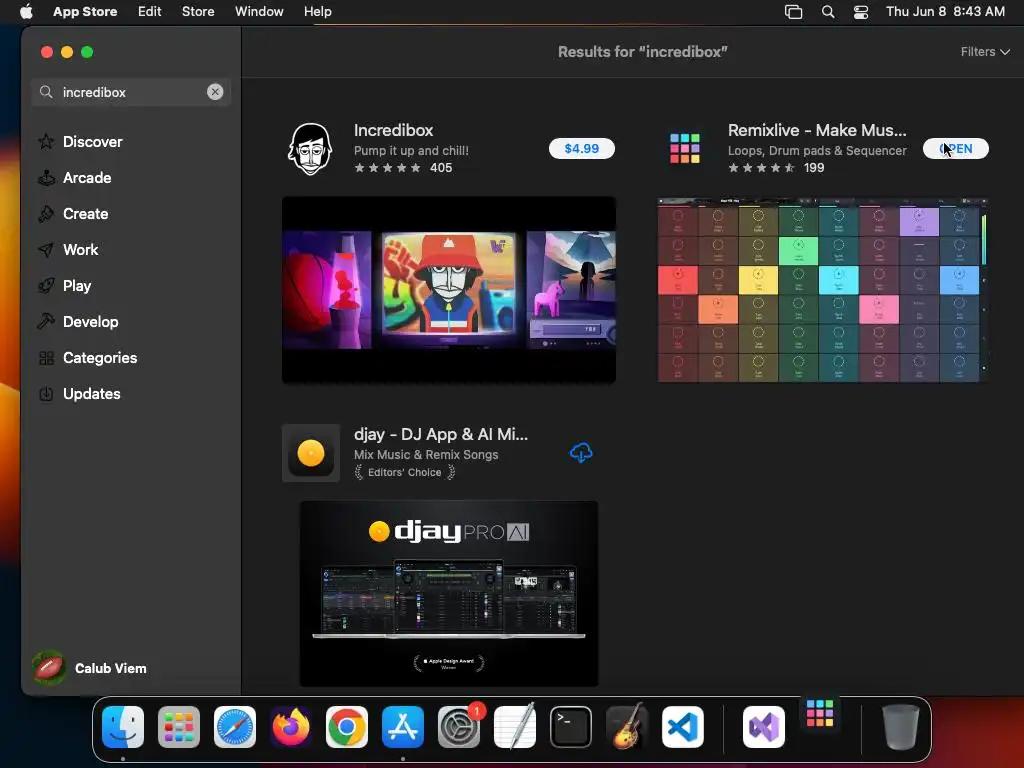Download djay with the cloud icon
The image size is (1024, 768).
tap(581, 453)
